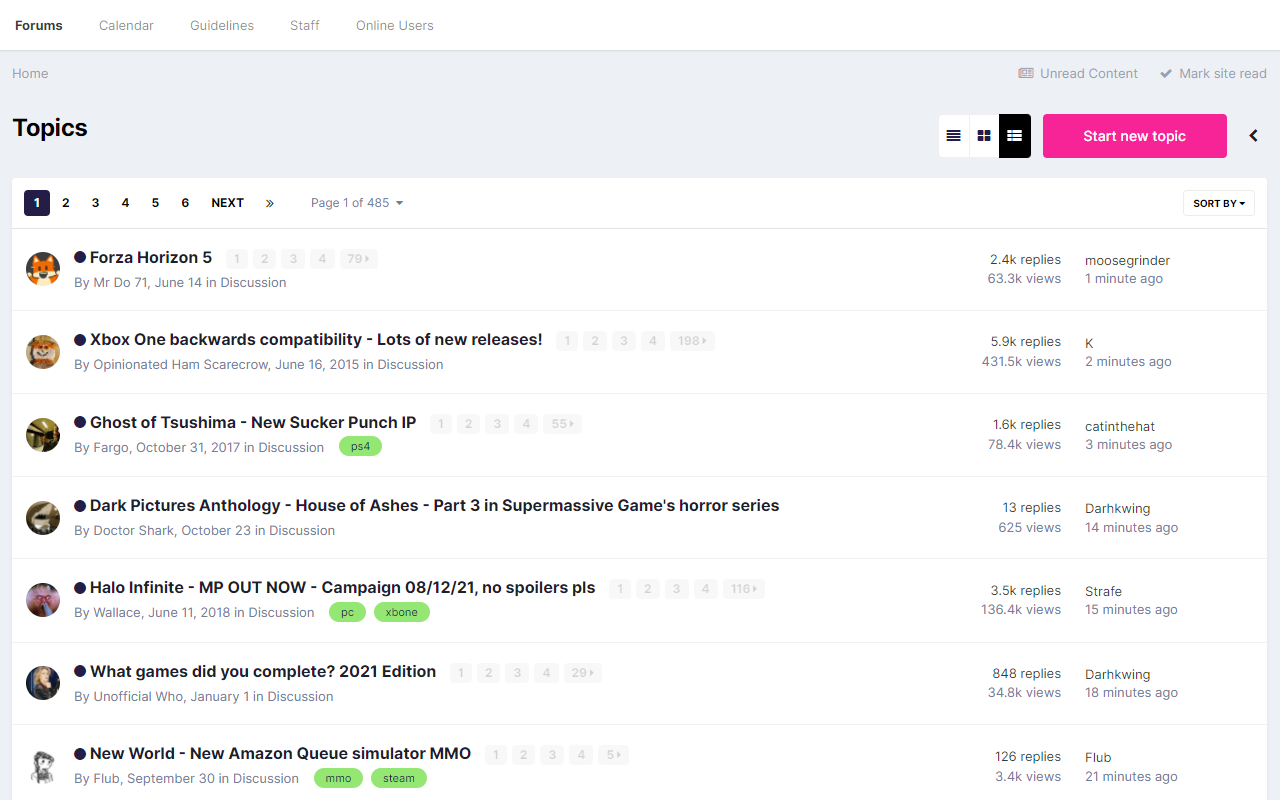Screen dimensions: 1280x800
Task: Click the Unread Content link
Action: click(1078, 73)
